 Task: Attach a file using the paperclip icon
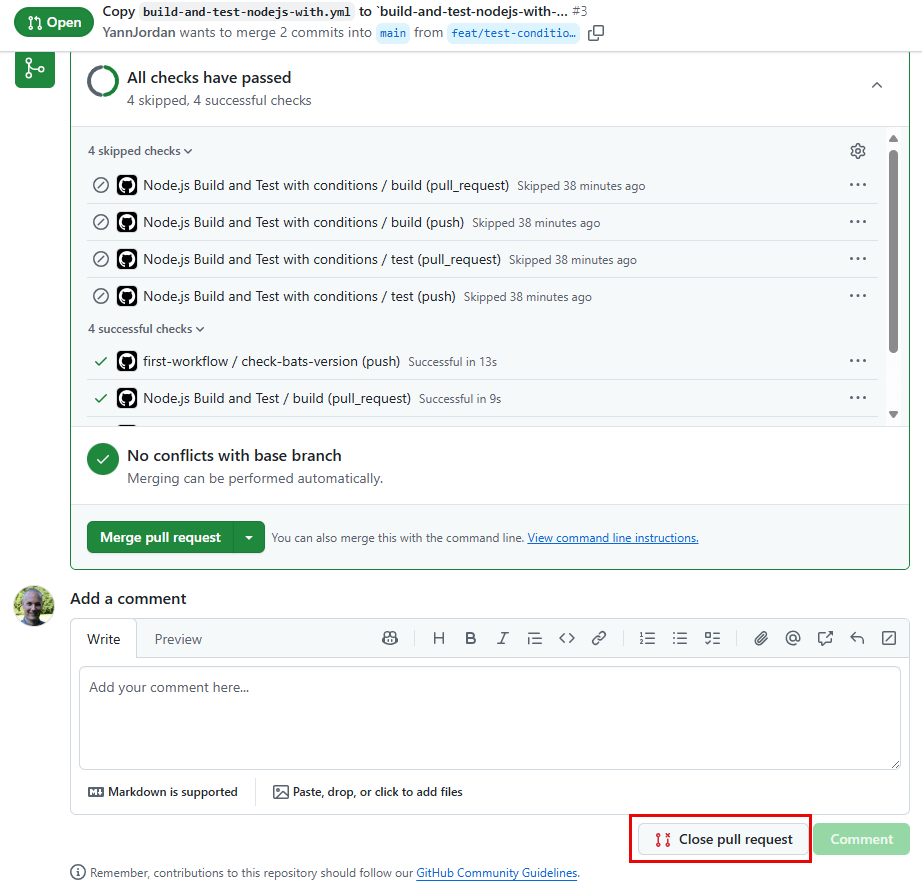click(x=761, y=638)
